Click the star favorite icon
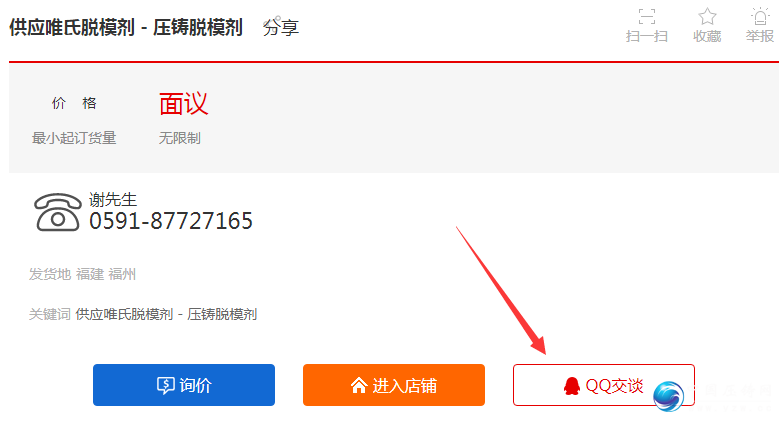The width and height of the screenshot is (782, 427). (707, 16)
